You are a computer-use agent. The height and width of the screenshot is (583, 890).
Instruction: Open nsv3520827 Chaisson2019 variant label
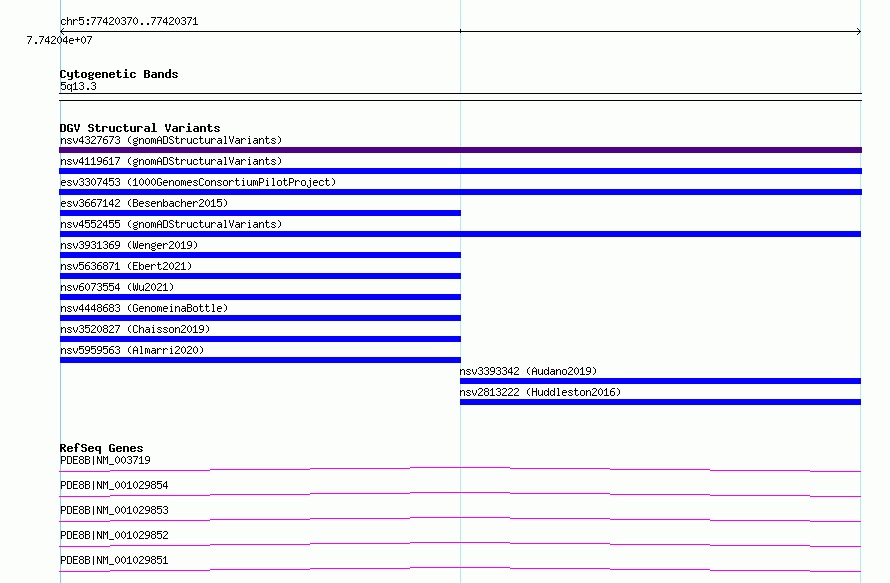[x=135, y=329]
